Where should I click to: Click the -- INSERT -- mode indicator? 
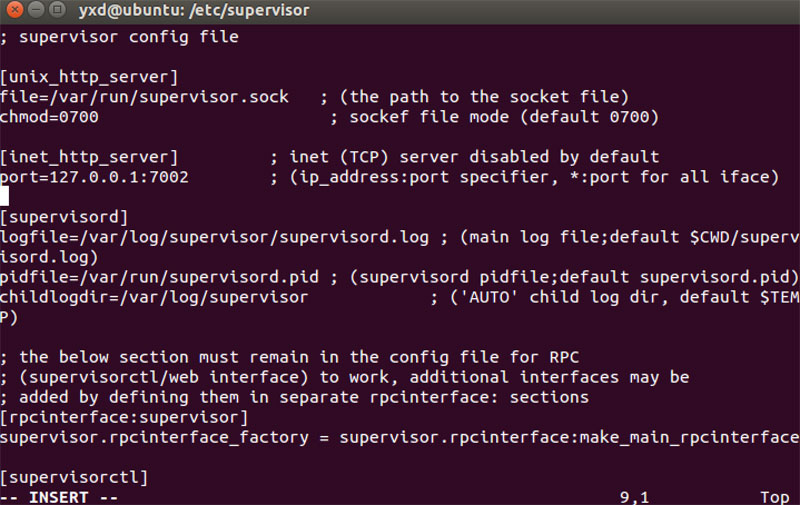[59, 497]
